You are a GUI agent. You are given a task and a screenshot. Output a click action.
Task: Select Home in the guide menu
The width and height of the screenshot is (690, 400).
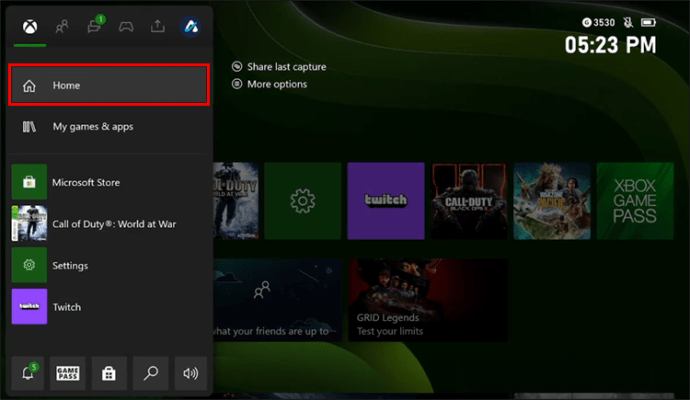click(109, 85)
